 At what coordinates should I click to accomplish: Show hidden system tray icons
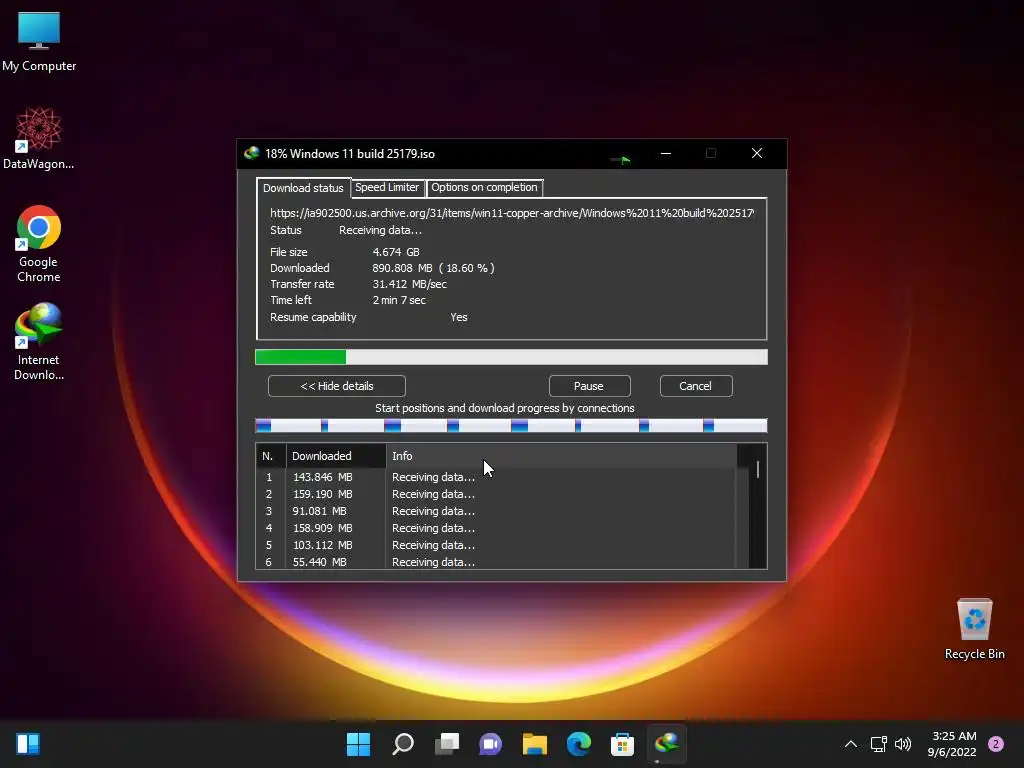850,744
